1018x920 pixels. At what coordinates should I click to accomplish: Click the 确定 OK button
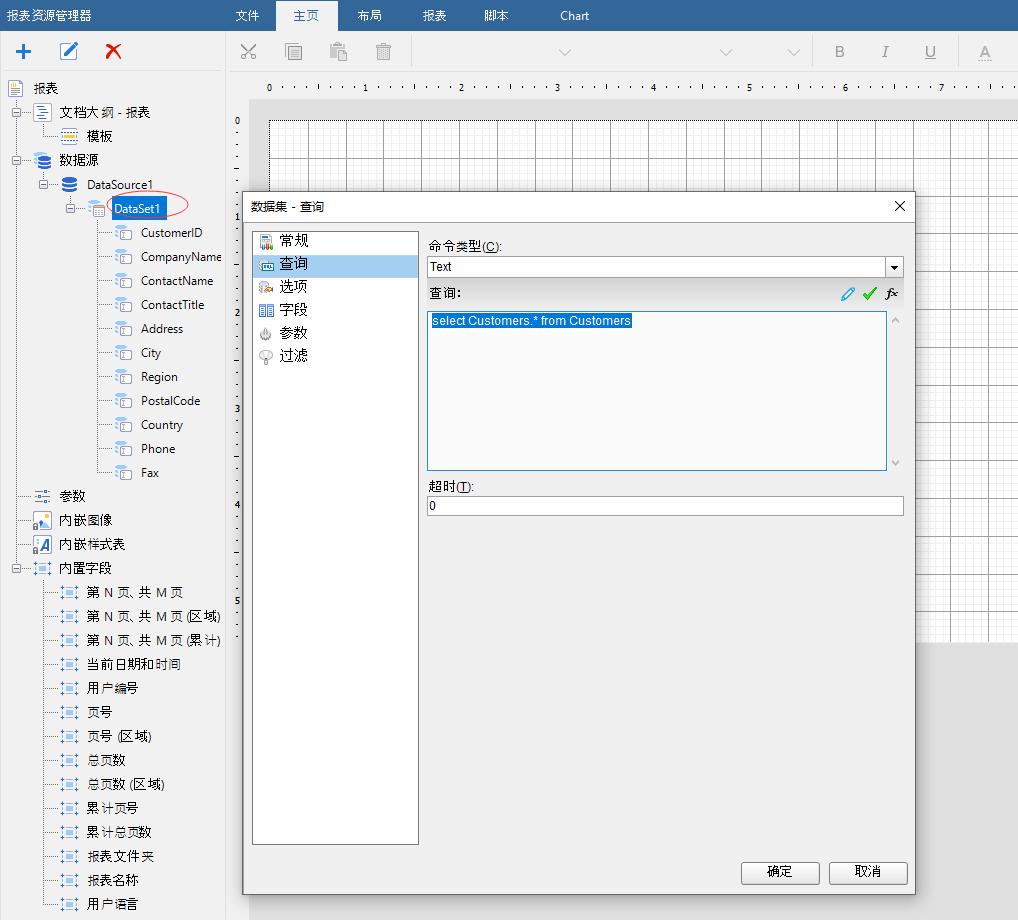tap(780, 872)
